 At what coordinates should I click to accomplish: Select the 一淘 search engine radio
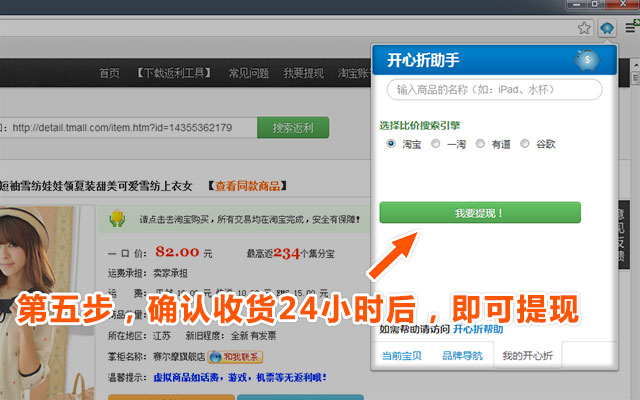pos(436,144)
